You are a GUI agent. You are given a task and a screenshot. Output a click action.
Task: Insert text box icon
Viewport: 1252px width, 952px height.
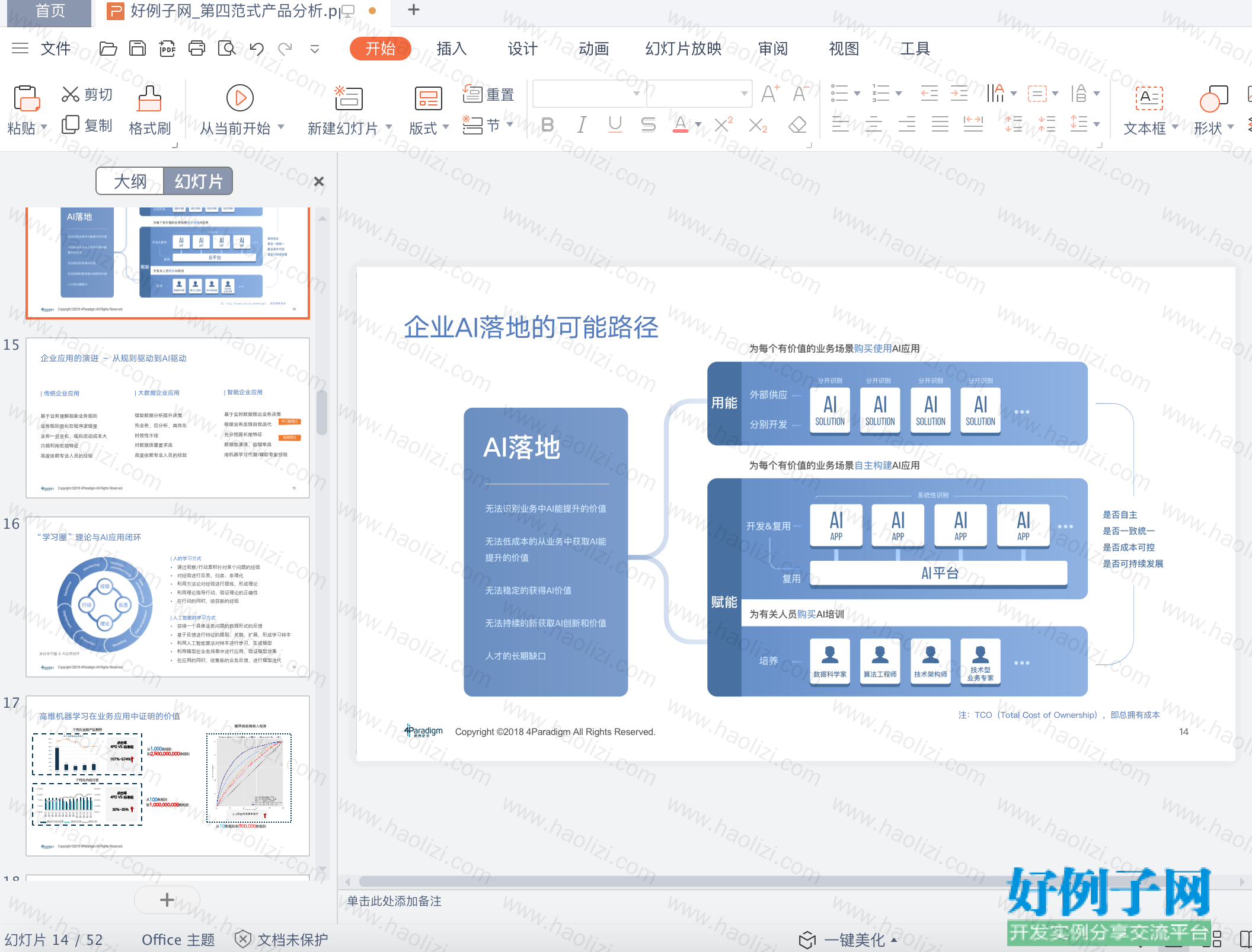[1149, 98]
